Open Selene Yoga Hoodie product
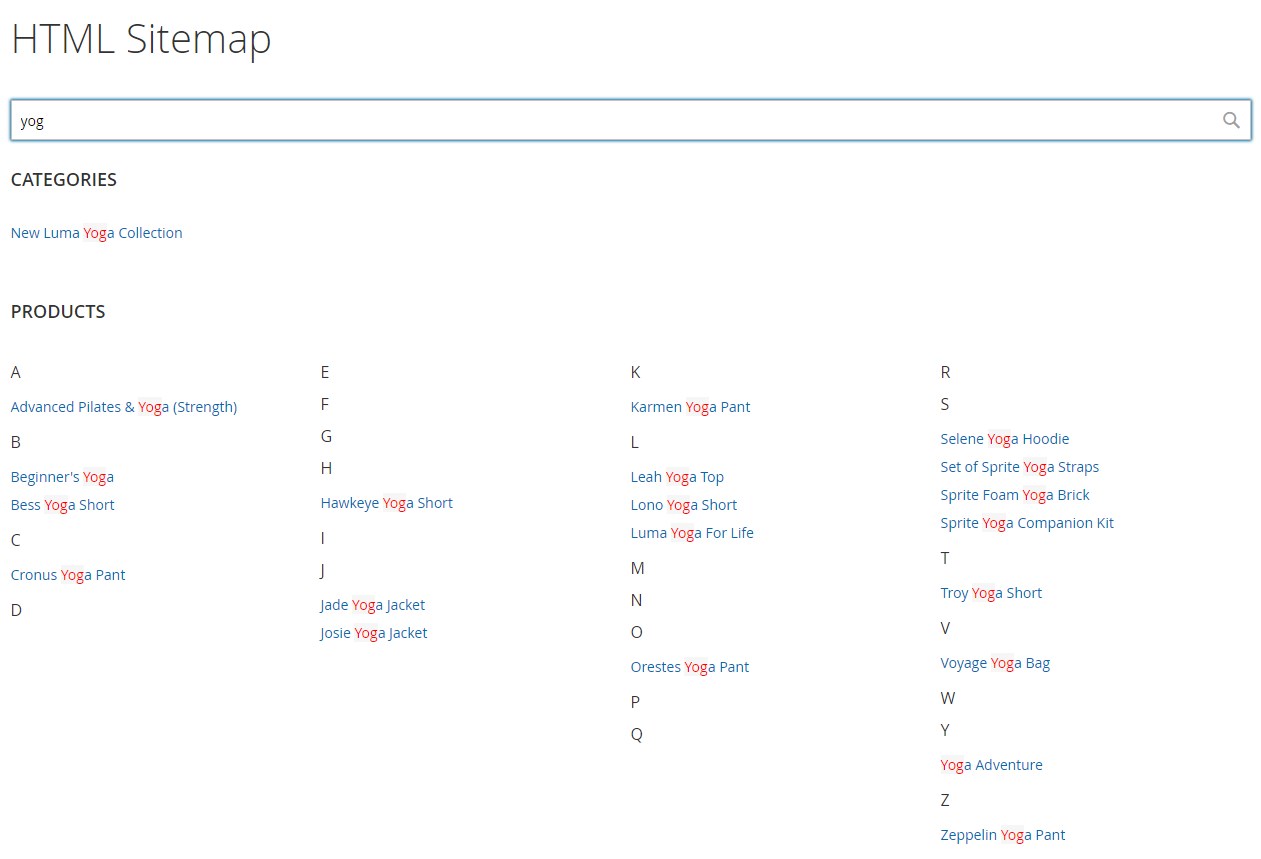 1005,439
